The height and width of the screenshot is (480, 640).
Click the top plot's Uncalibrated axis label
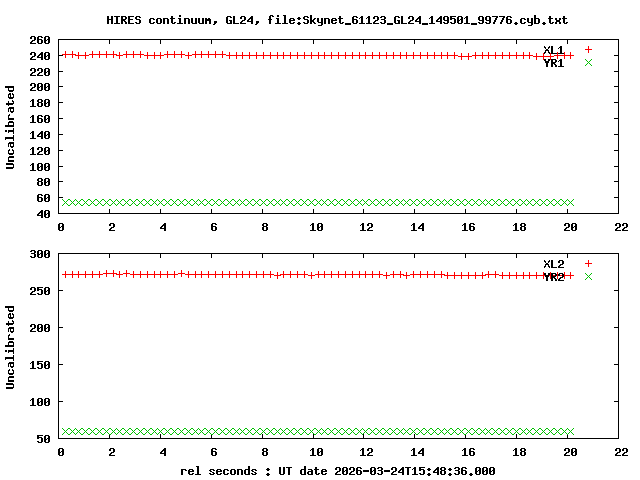click(10, 127)
